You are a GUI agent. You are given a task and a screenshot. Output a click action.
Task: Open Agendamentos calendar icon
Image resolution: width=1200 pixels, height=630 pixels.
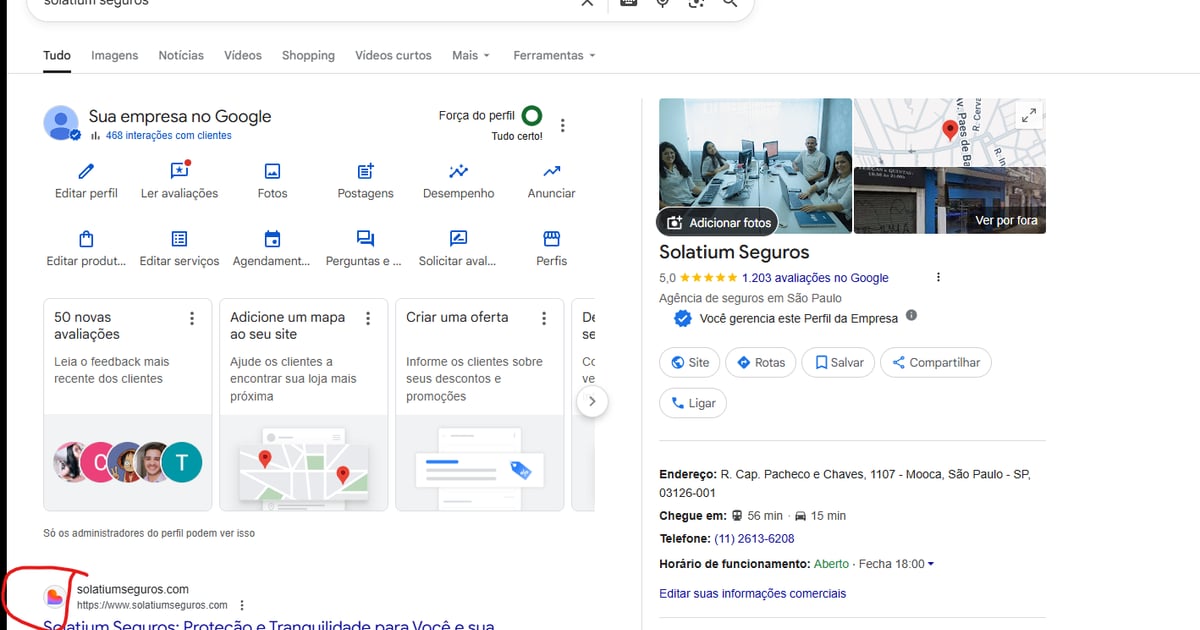tap(272, 239)
